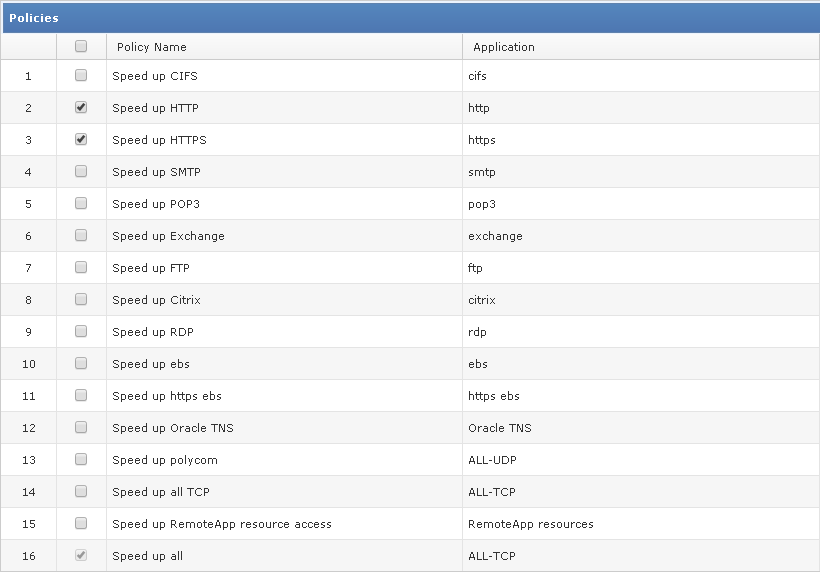Viewport: 820px width, 572px height.
Task: Check the select-all checkbox in header
Action: pos(81,46)
